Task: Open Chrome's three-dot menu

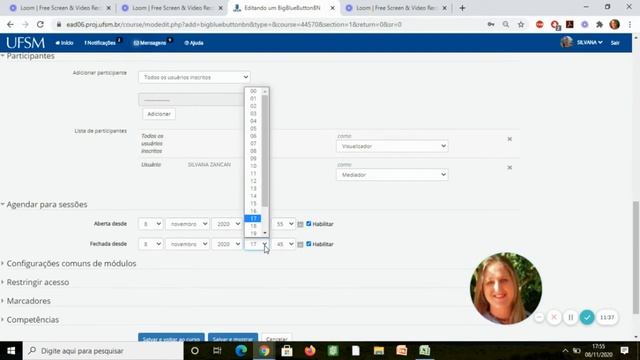Action: pos(630,24)
